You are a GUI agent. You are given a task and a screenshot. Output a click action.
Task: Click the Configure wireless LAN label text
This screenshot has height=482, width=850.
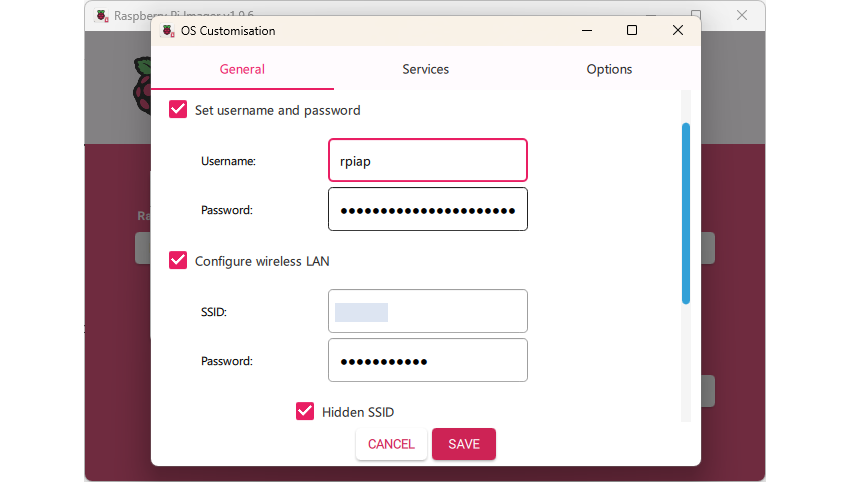click(x=262, y=261)
